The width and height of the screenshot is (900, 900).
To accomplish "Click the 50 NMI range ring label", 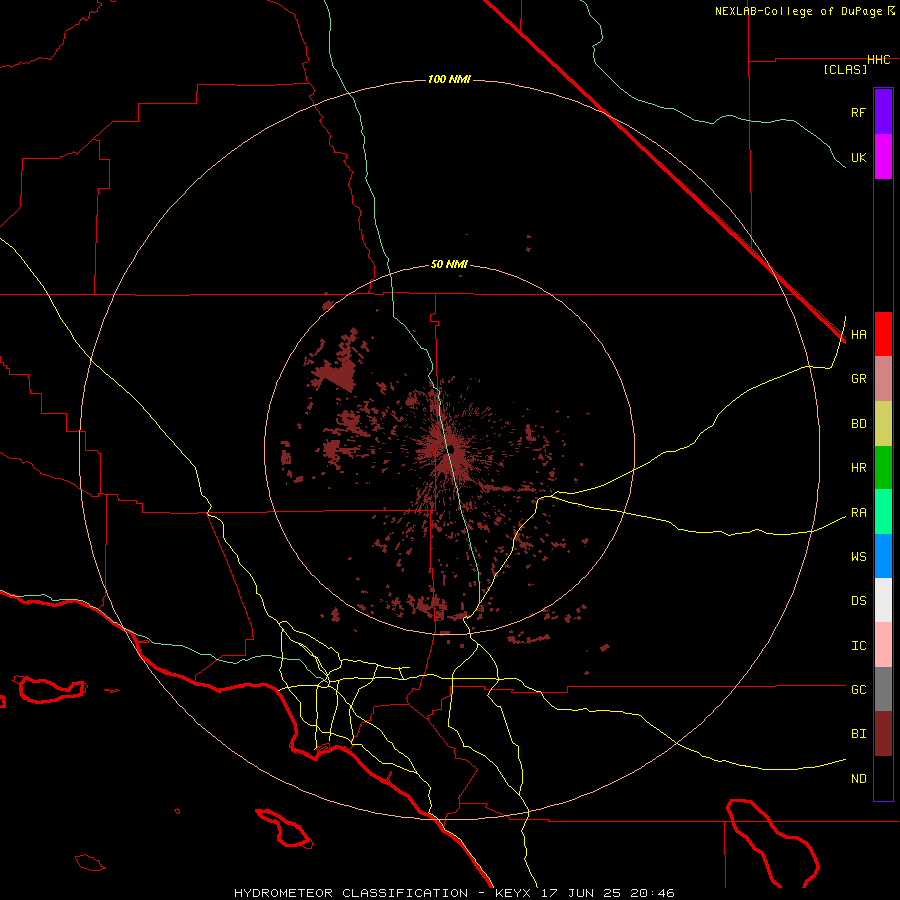I will [x=449, y=264].
